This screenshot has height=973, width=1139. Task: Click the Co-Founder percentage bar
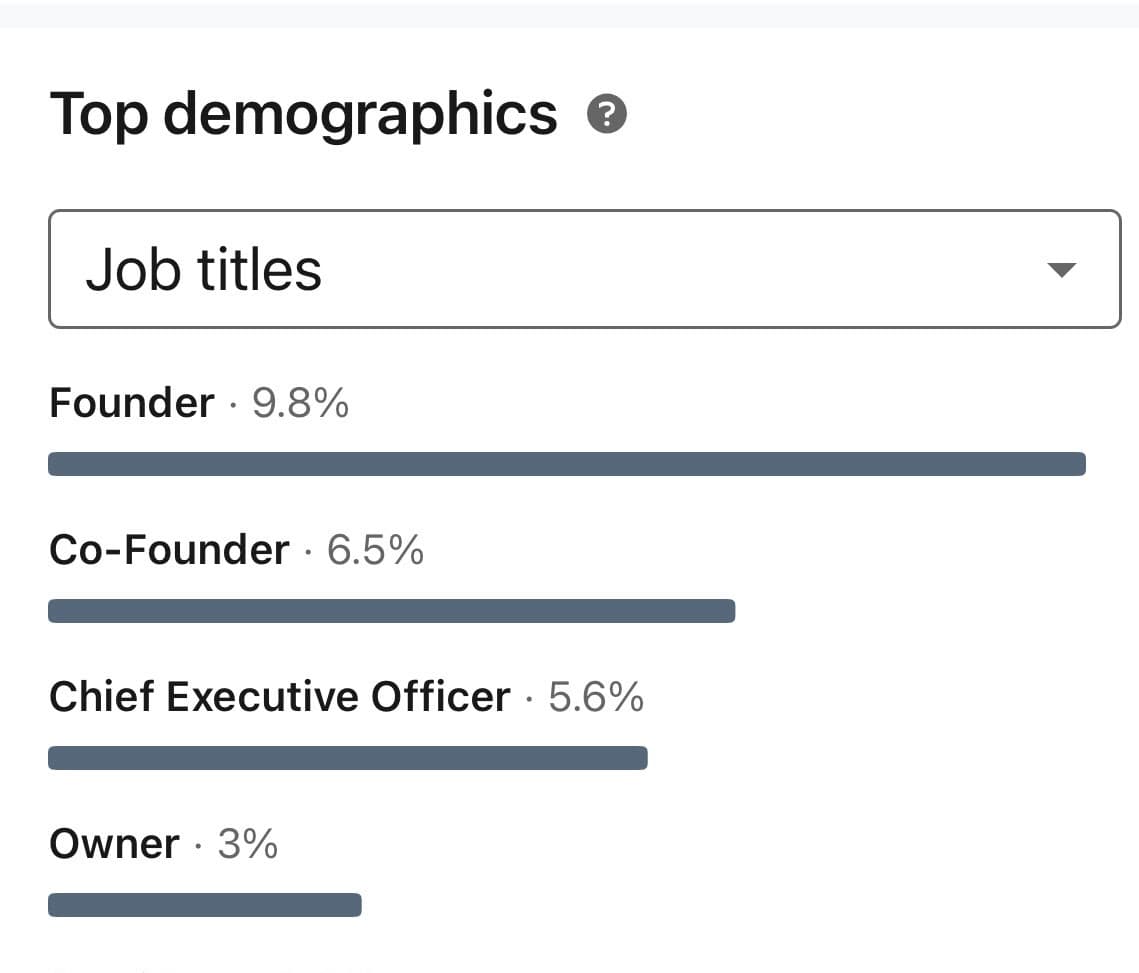click(x=392, y=611)
